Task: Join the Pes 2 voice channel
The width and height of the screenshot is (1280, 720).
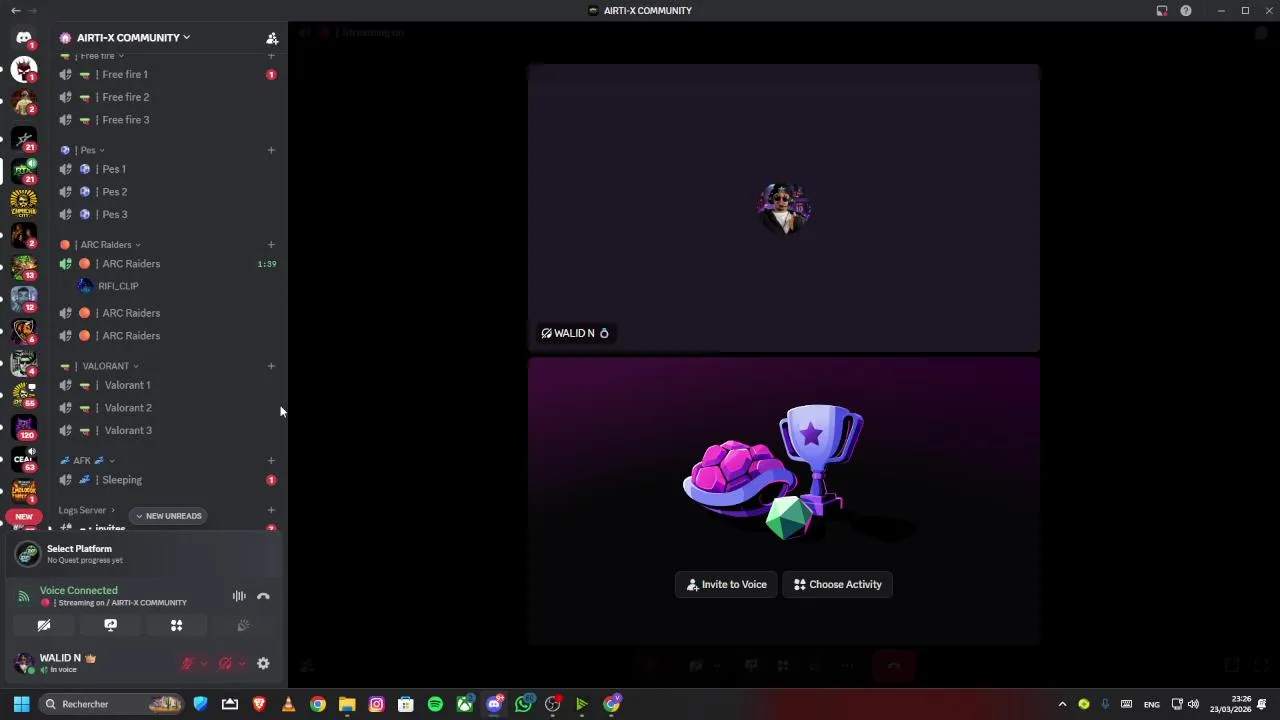Action: [x=167, y=192]
